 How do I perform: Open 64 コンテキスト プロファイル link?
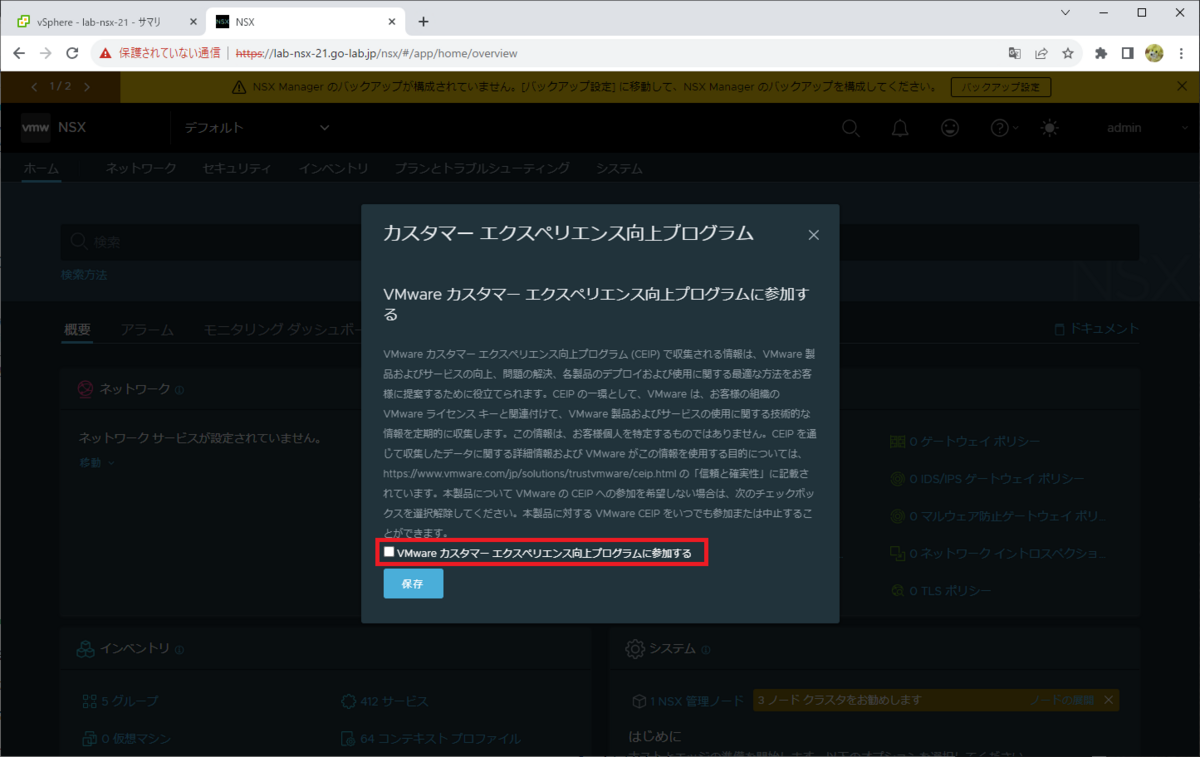pos(431,739)
